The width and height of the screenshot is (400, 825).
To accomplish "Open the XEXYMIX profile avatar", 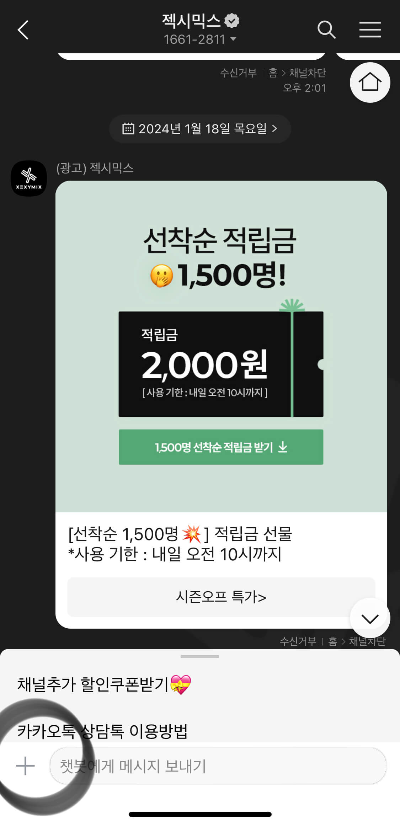I will (29, 178).
